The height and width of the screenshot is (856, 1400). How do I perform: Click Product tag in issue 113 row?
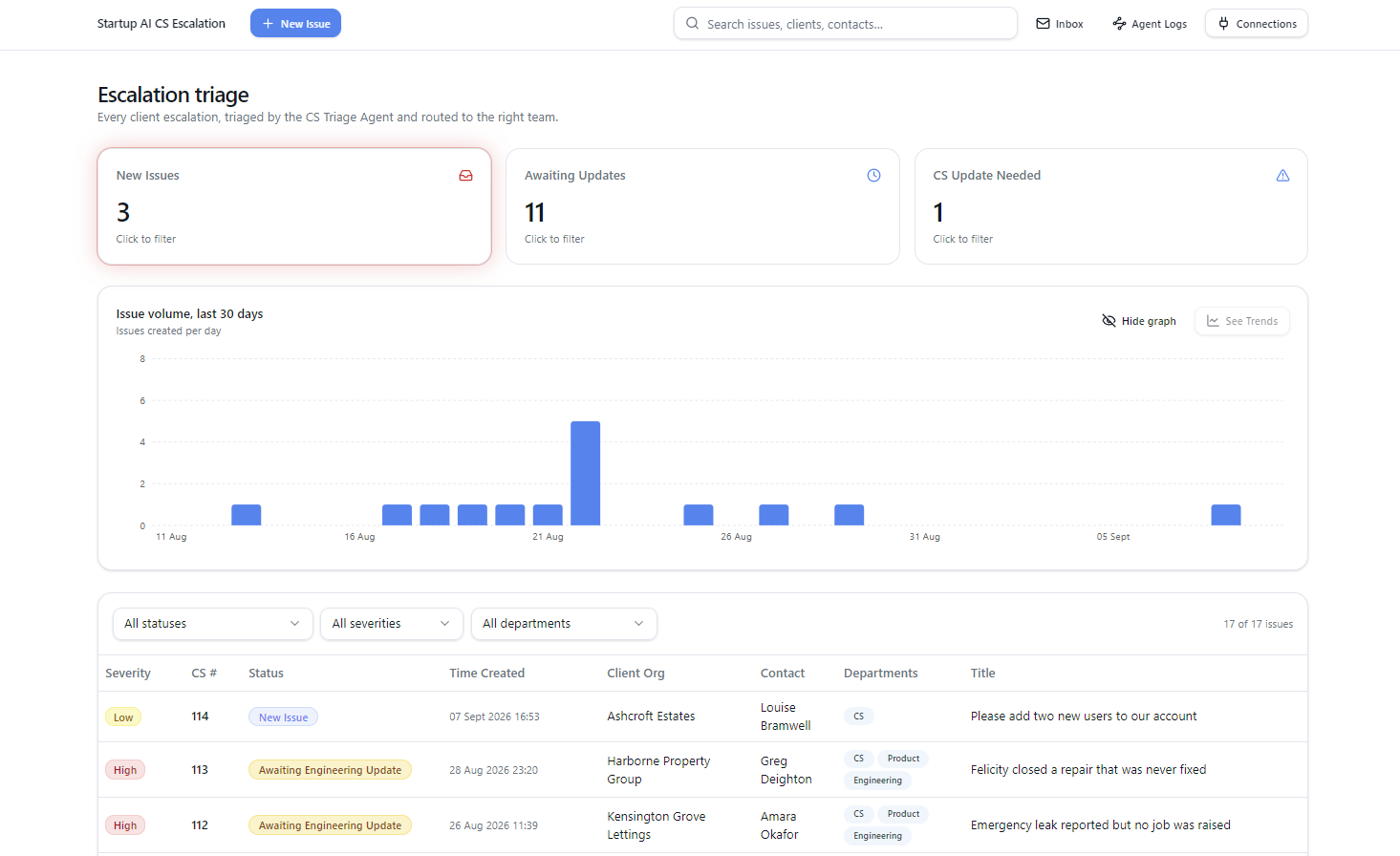903,759
